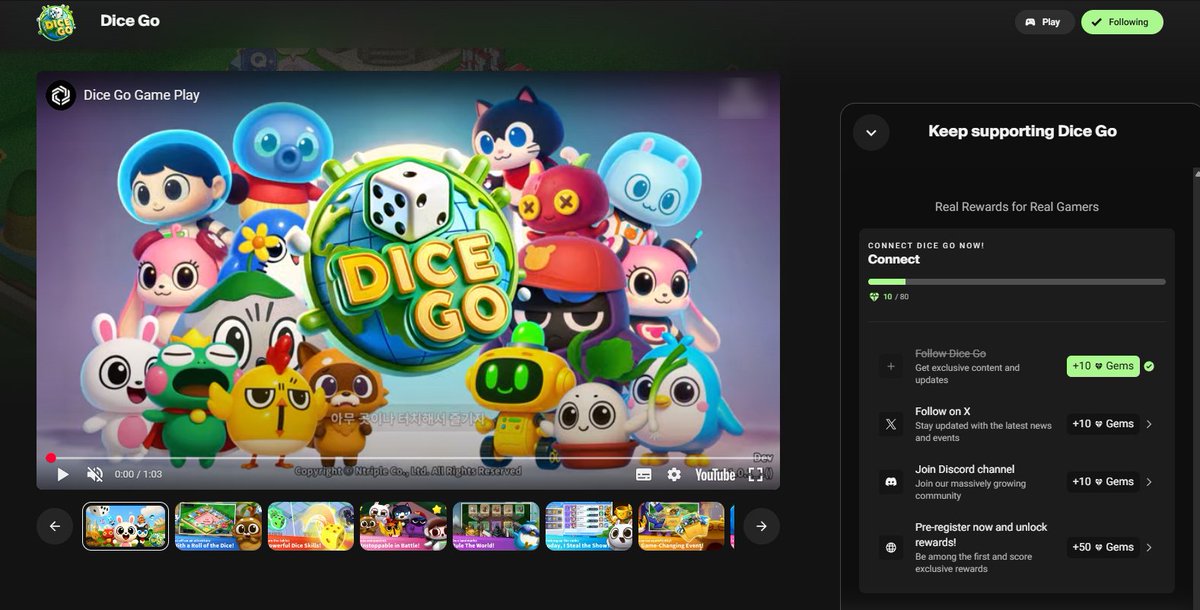Screen dimensions: 1200x610
Task: Select the 'Unstoppable in Battle' thumbnail
Action: (403, 526)
